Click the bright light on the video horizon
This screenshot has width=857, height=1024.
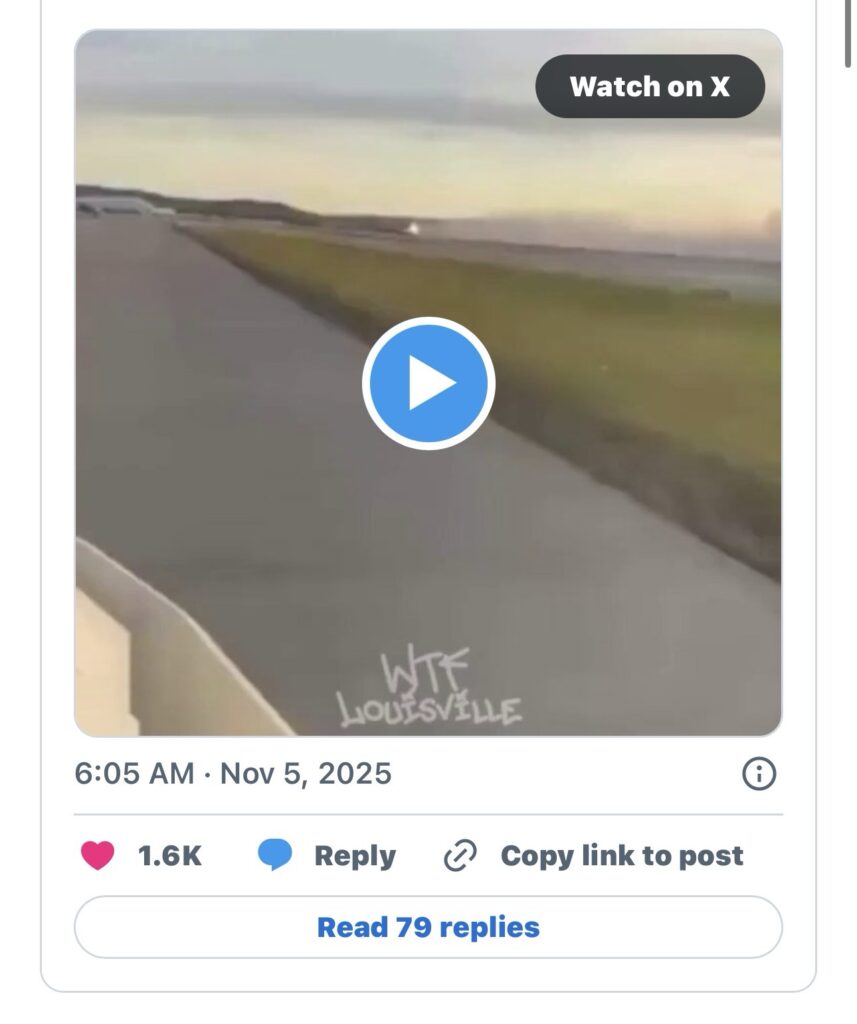tap(414, 227)
